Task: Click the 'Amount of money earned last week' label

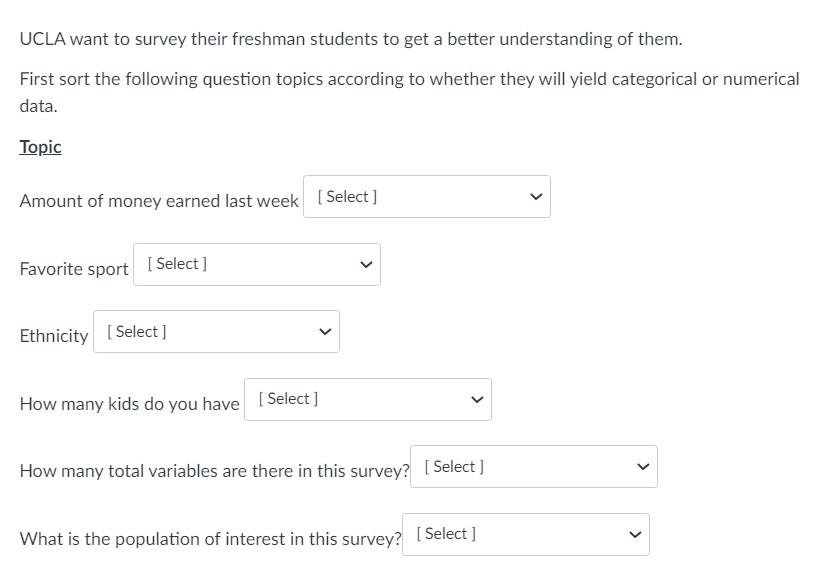Action: tap(159, 201)
